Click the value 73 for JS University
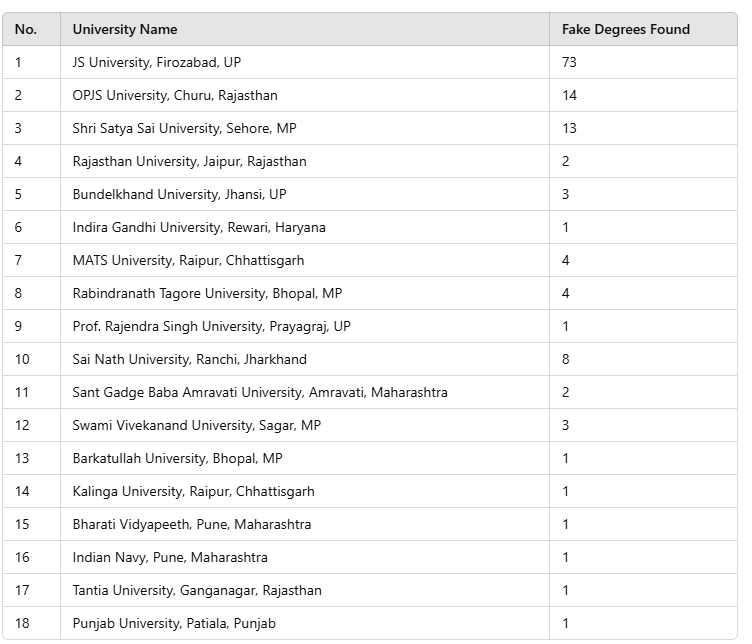The image size is (752, 644). 570,62
